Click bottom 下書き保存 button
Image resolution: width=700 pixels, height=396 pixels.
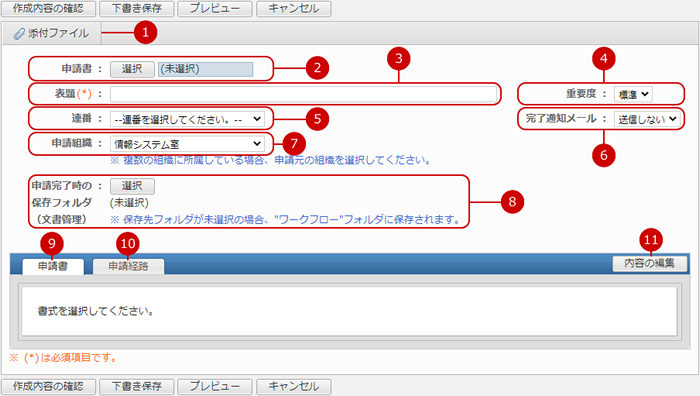pos(137,386)
